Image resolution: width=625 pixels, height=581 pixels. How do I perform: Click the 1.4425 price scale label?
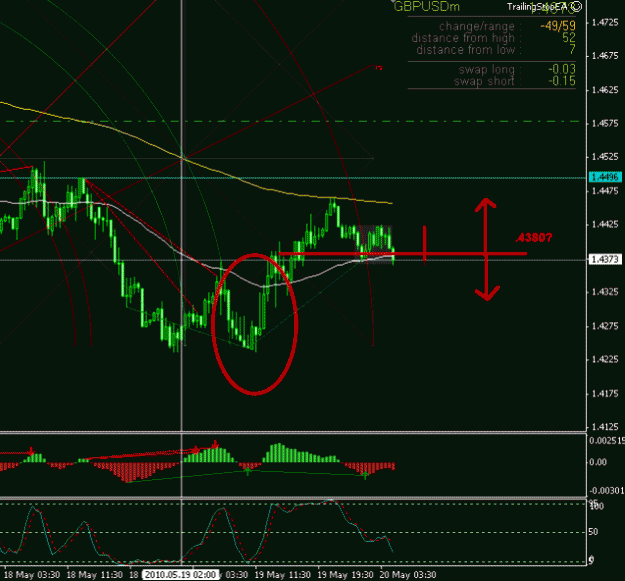coord(605,224)
